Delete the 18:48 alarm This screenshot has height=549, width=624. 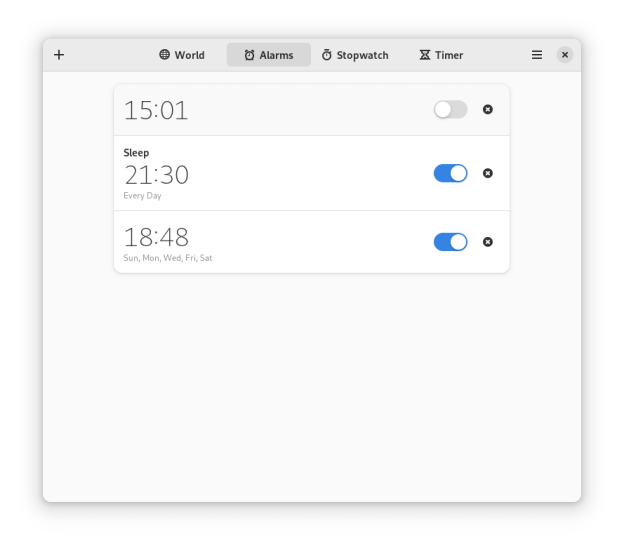(x=488, y=242)
